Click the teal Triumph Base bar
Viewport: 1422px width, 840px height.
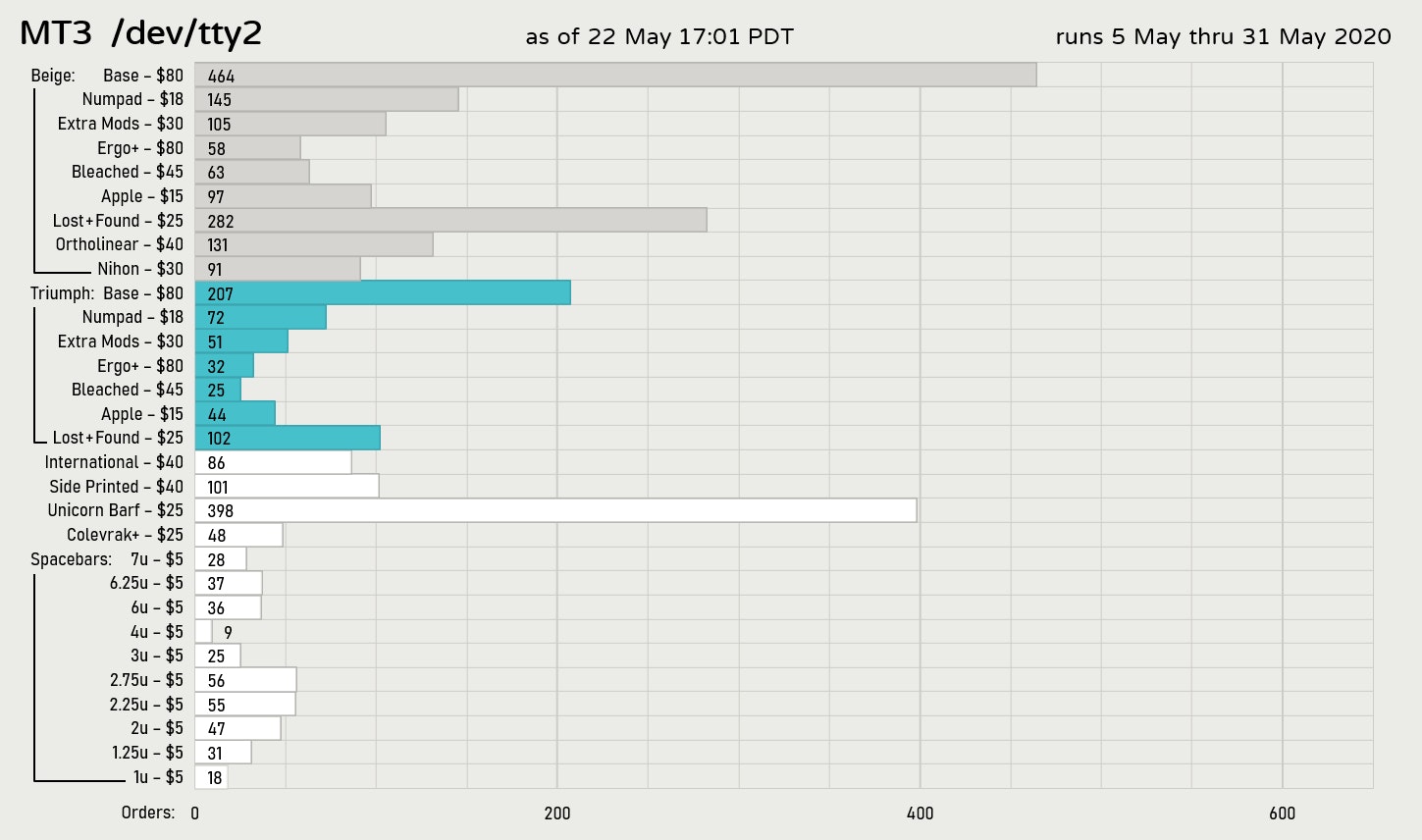(x=383, y=293)
